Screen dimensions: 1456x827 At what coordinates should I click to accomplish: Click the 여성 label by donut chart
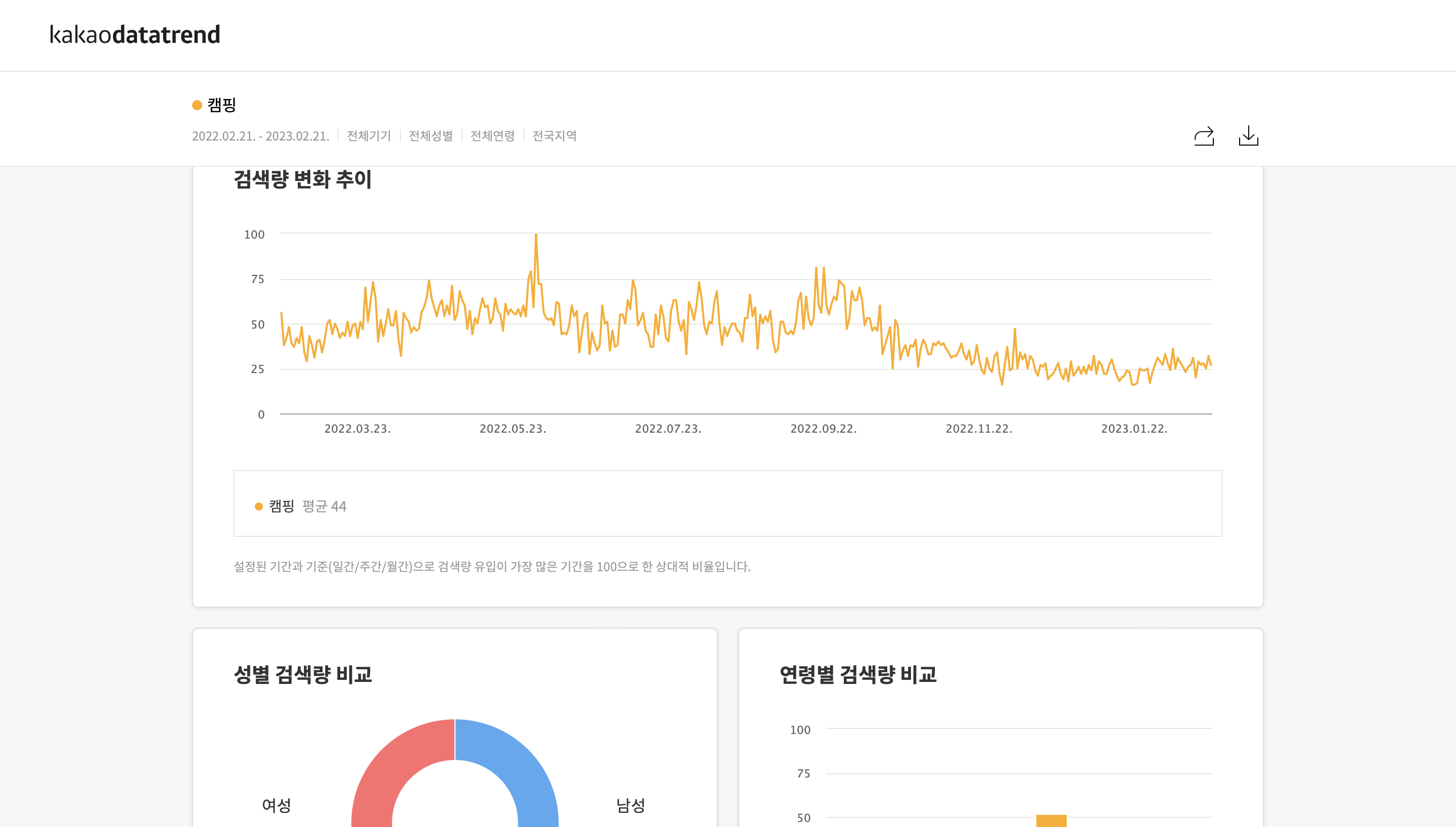pos(277,805)
